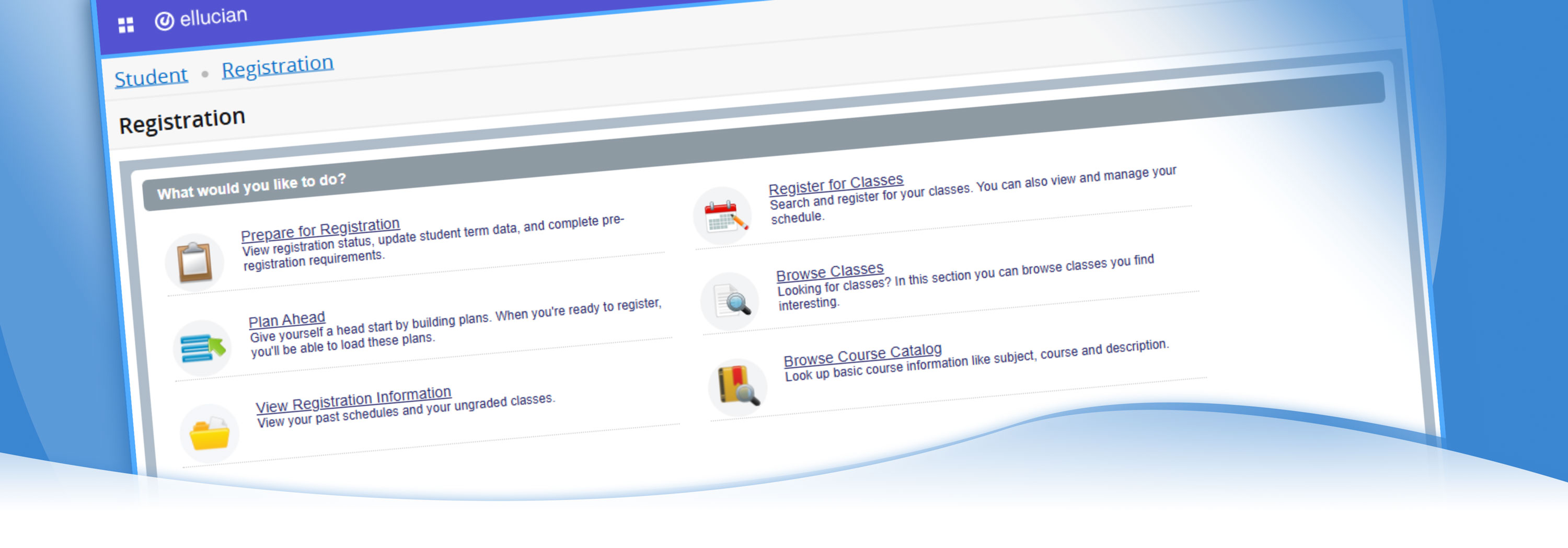
Task: Open the Registration breadcrumb link
Action: (x=278, y=66)
